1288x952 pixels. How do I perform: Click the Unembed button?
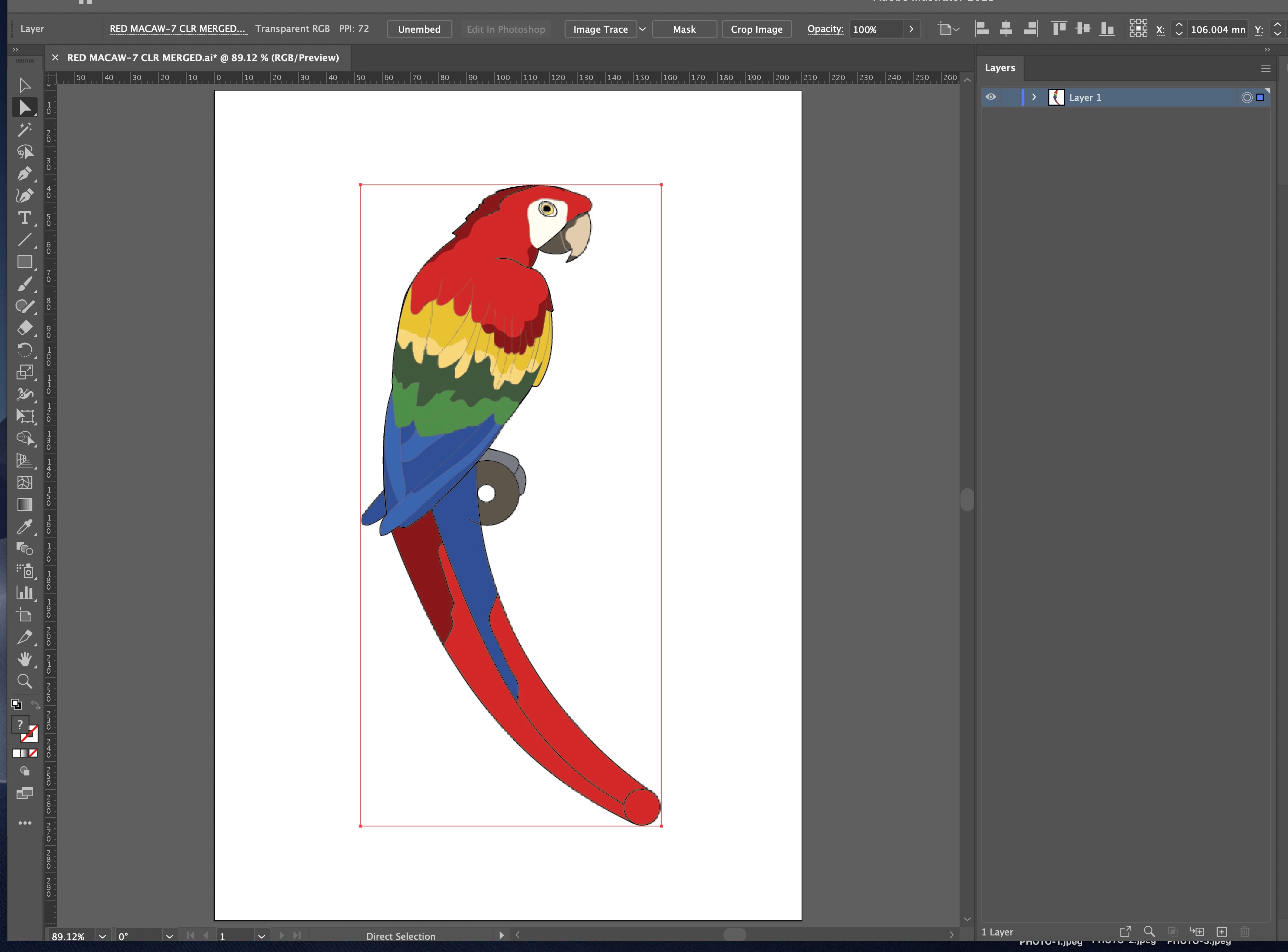point(419,29)
